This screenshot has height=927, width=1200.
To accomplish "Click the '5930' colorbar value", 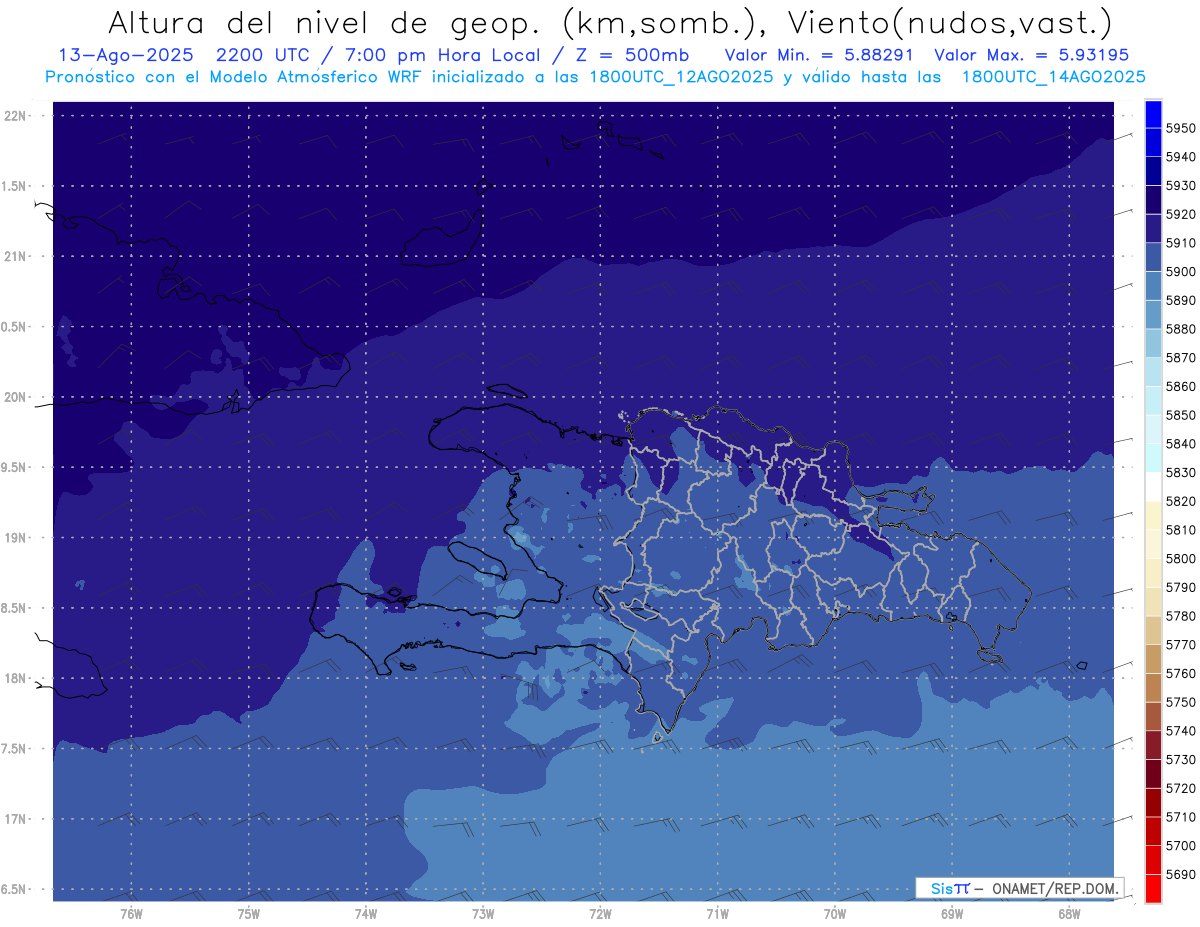I will click(x=1180, y=186).
